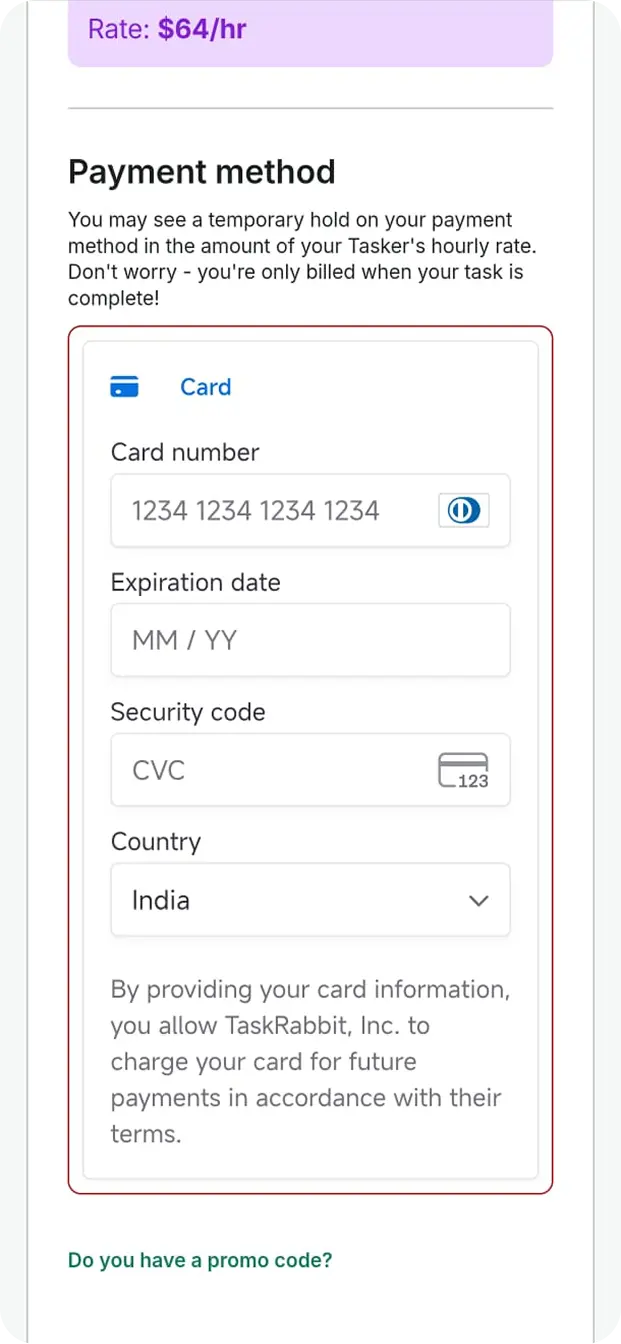
Task: Expand the Country chevron arrow
Action: (479, 900)
